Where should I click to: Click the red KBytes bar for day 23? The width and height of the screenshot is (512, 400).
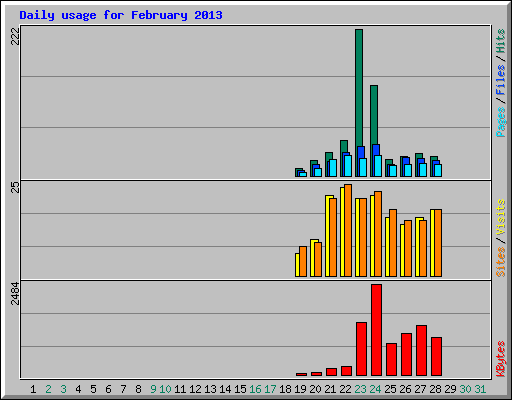(361, 349)
